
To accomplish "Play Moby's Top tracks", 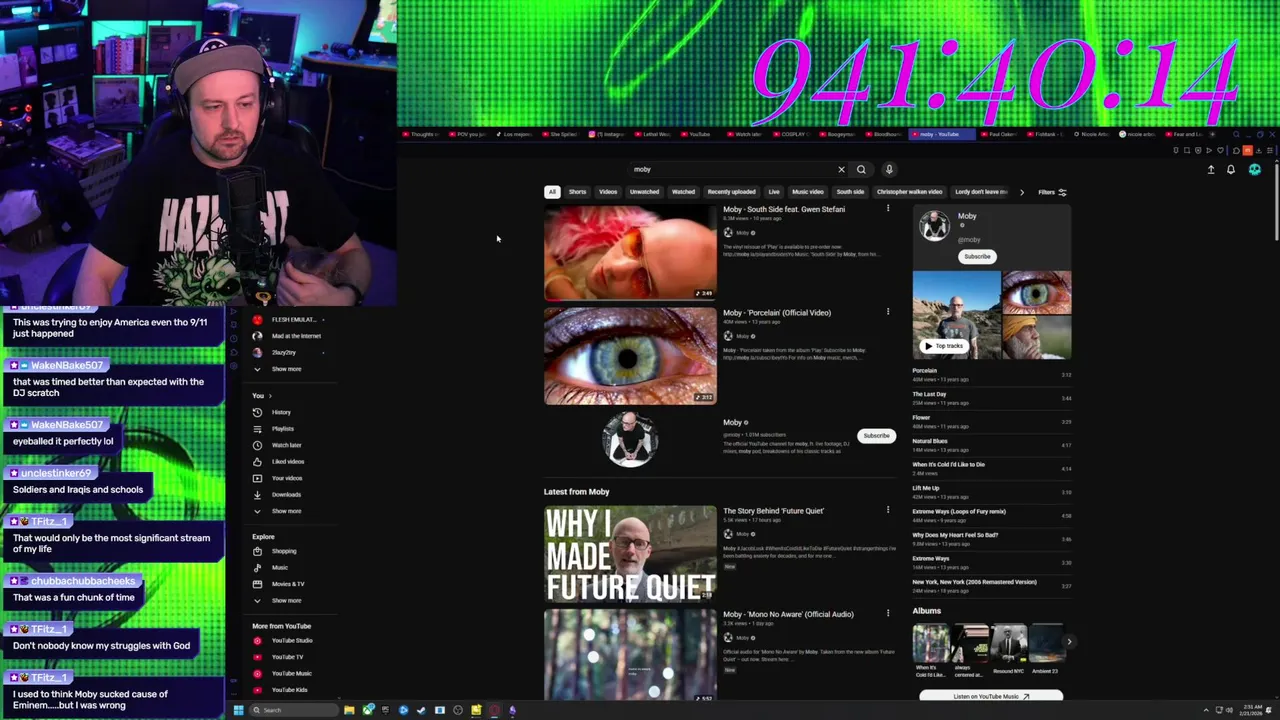I will [943, 346].
